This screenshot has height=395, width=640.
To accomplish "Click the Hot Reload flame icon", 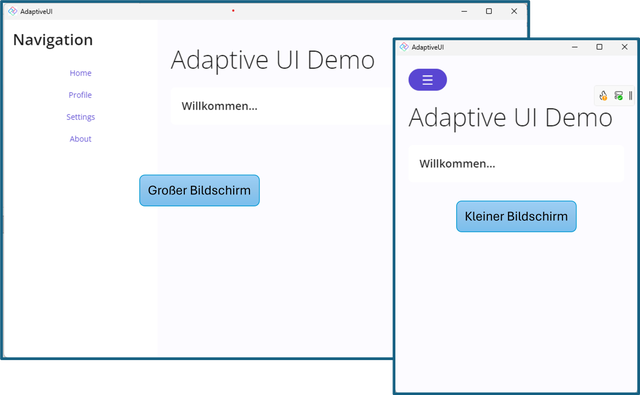I will click(603, 95).
